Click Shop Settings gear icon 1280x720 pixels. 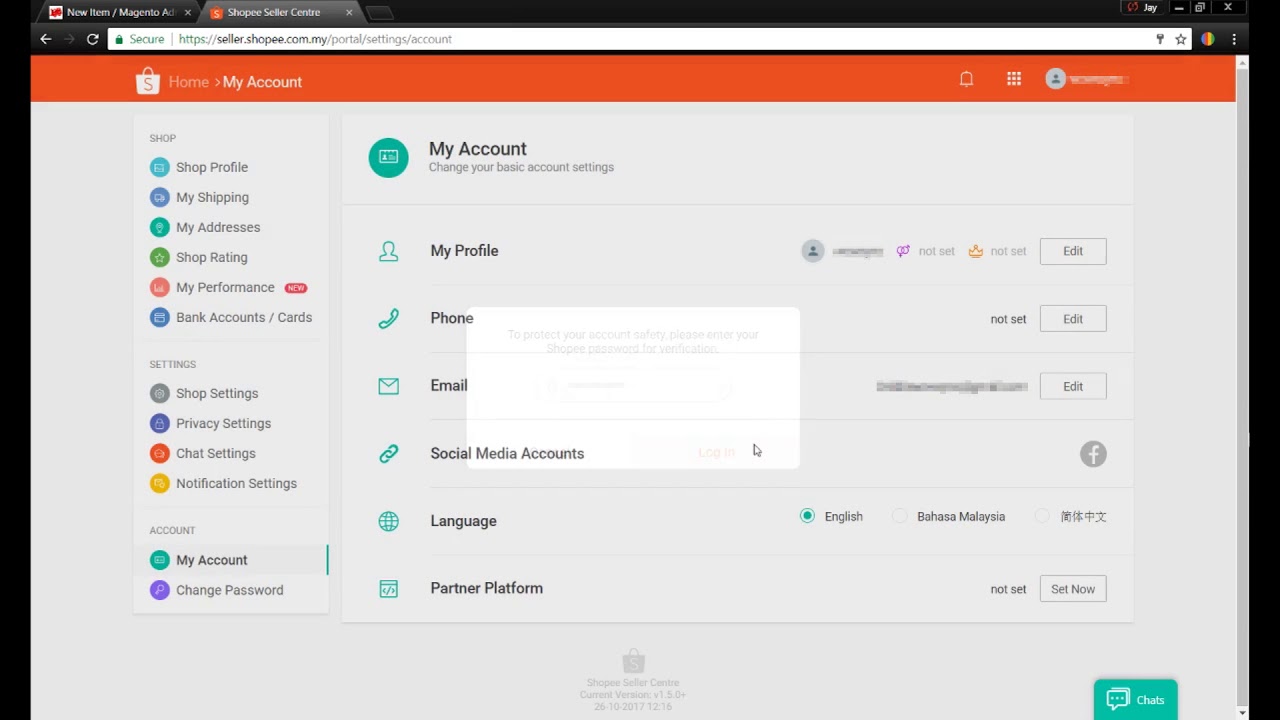click(159, 393)
